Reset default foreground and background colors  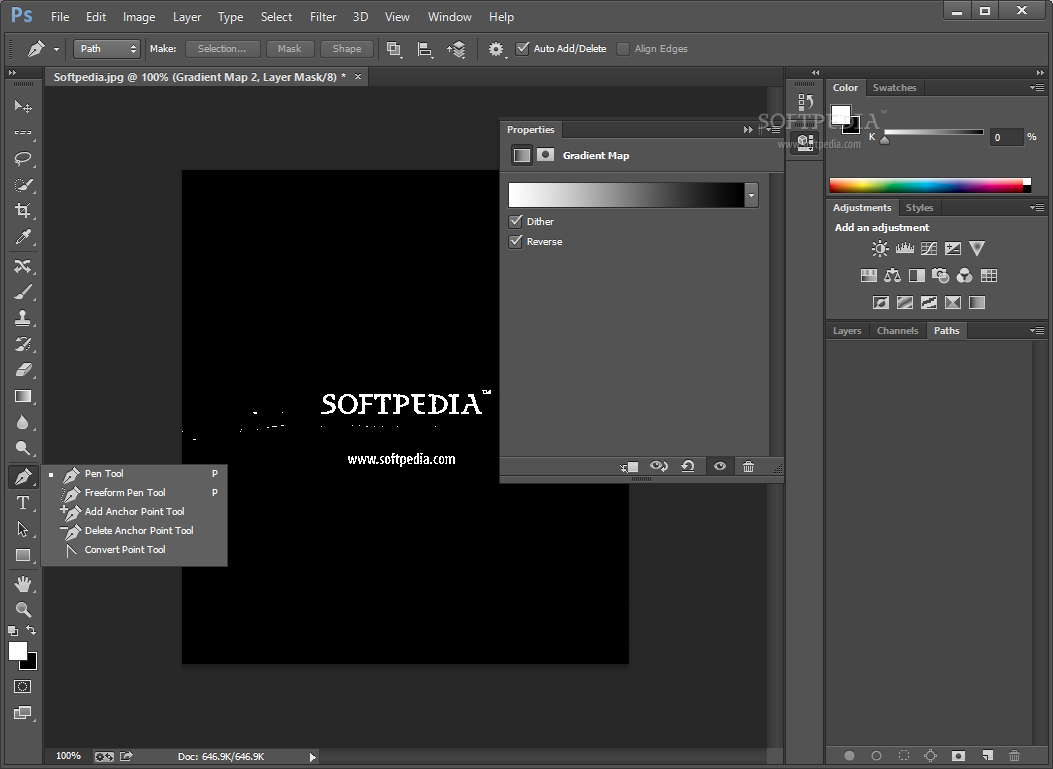[13, 631]
